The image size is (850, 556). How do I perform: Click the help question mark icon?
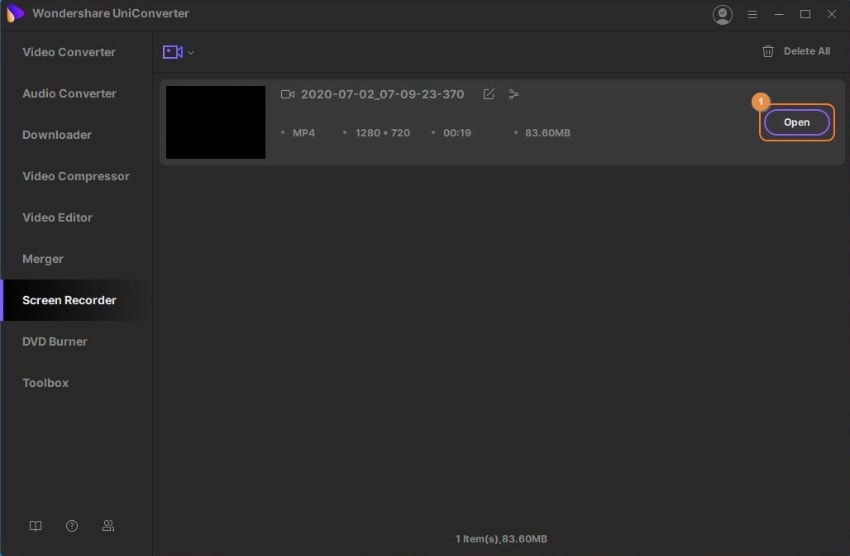pos(72,526)
